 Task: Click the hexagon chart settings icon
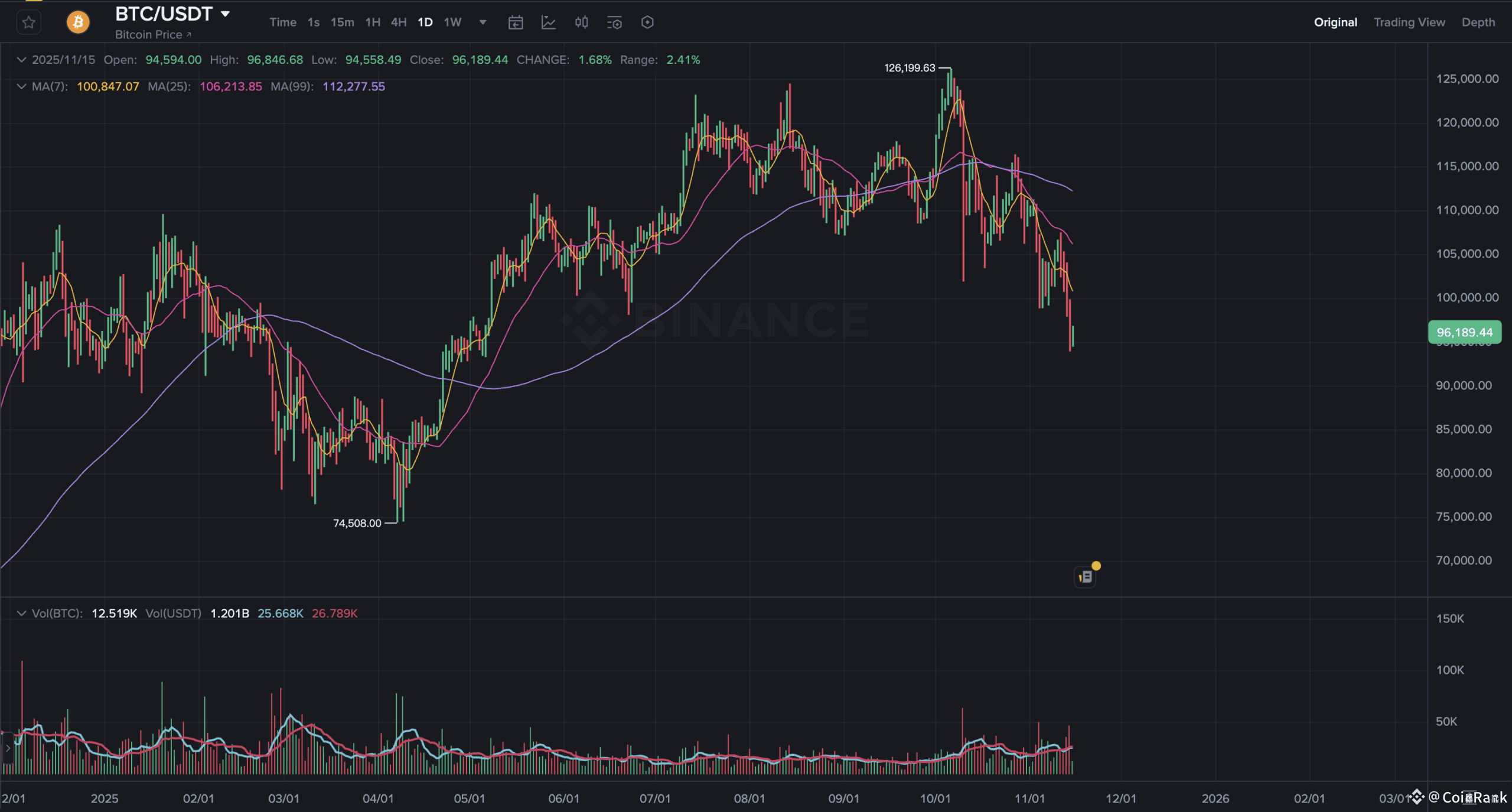pos(647,22)
